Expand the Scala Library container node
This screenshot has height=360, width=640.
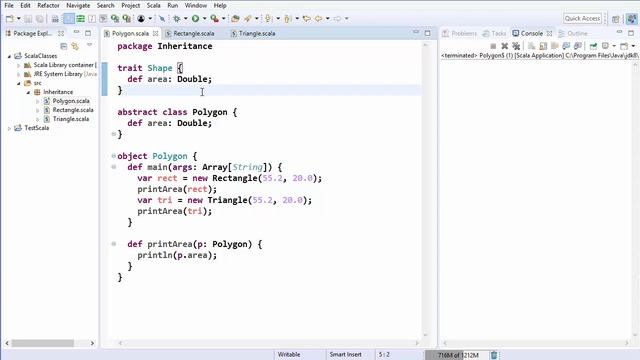point(18,65)
